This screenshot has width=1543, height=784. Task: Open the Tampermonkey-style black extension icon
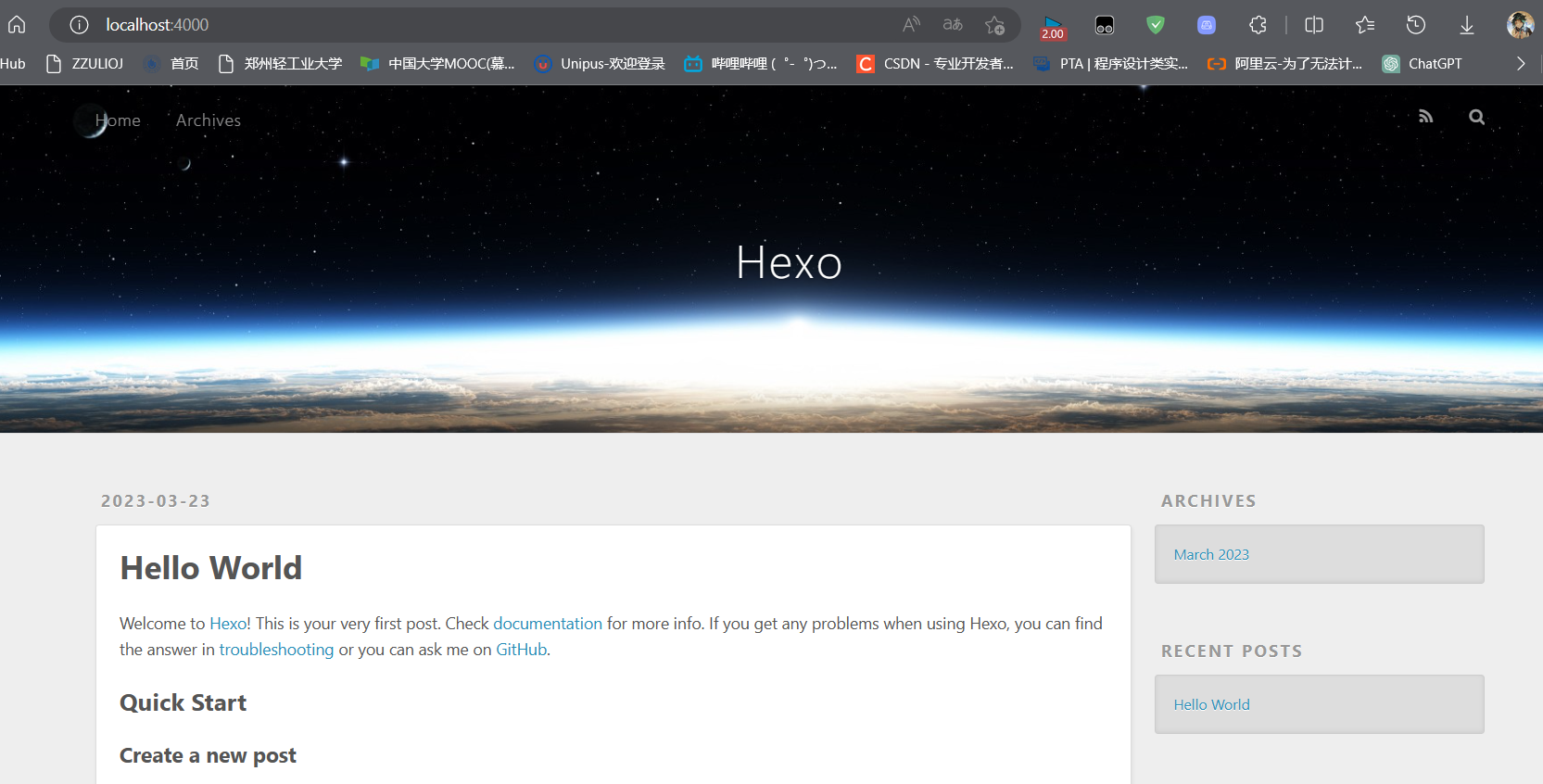[x=1105, y=25]
